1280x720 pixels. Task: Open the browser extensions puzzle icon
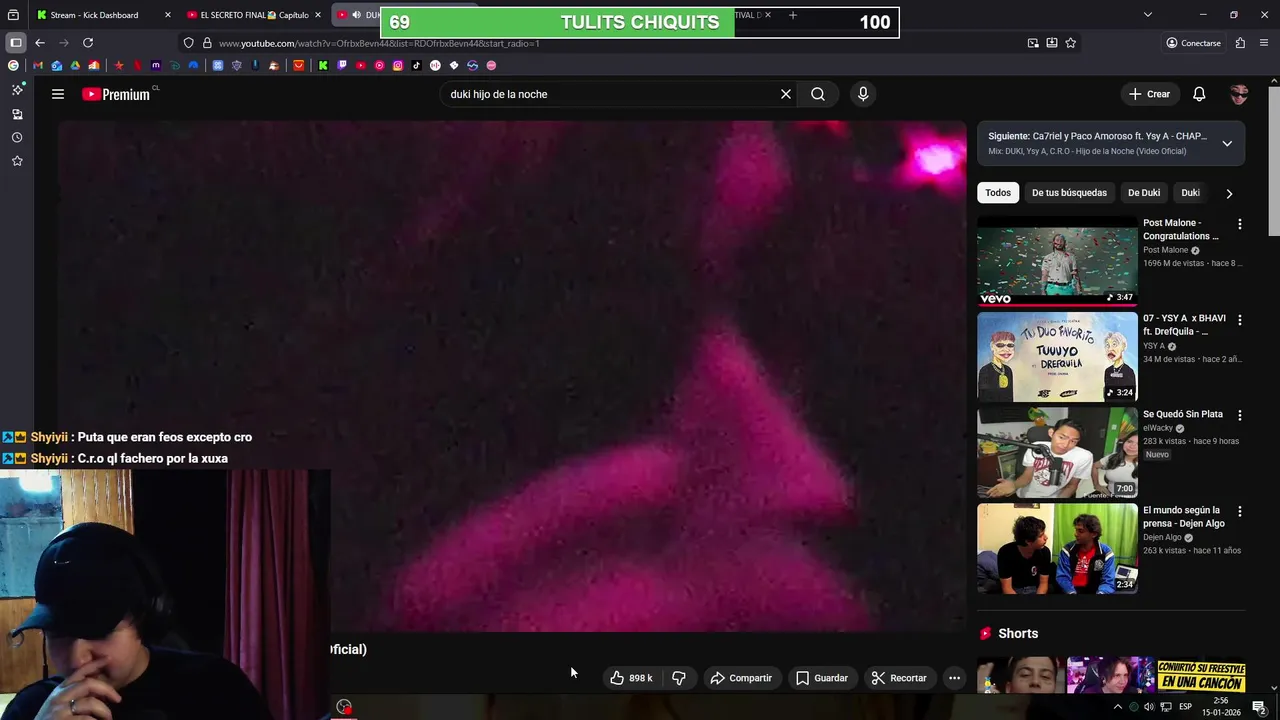(1240, 43)
